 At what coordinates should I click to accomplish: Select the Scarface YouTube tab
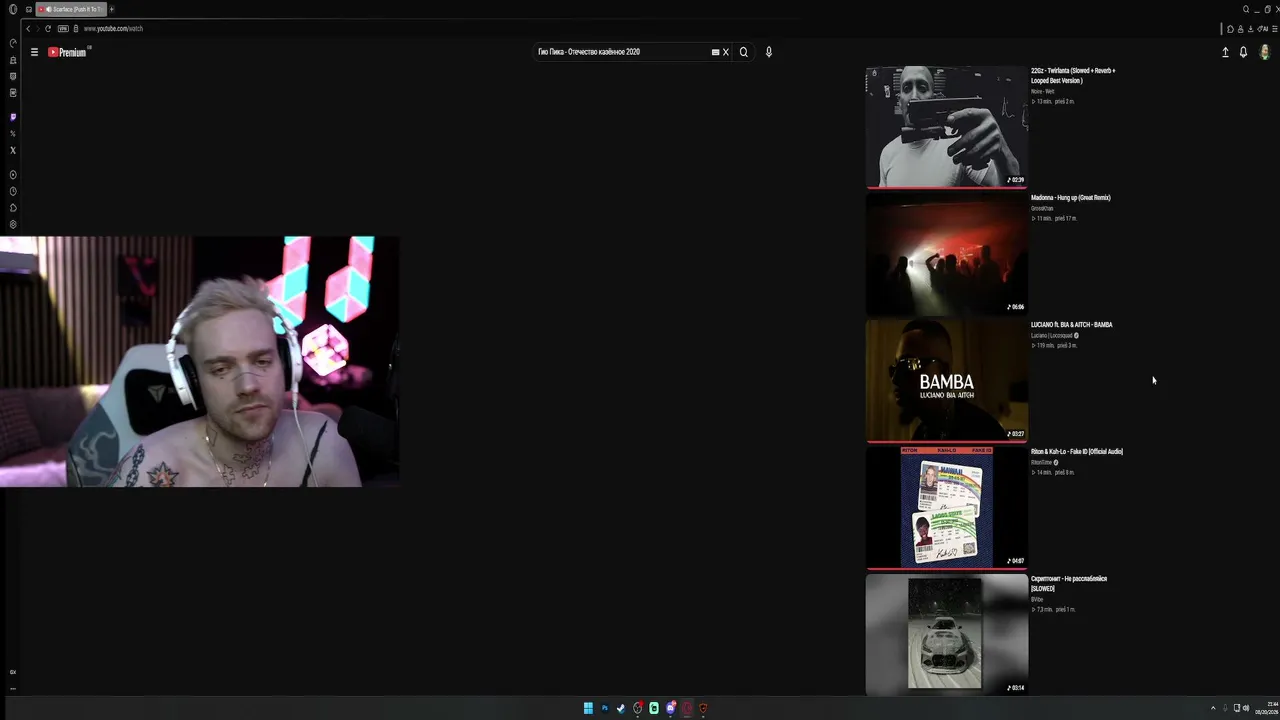point(70,9)
